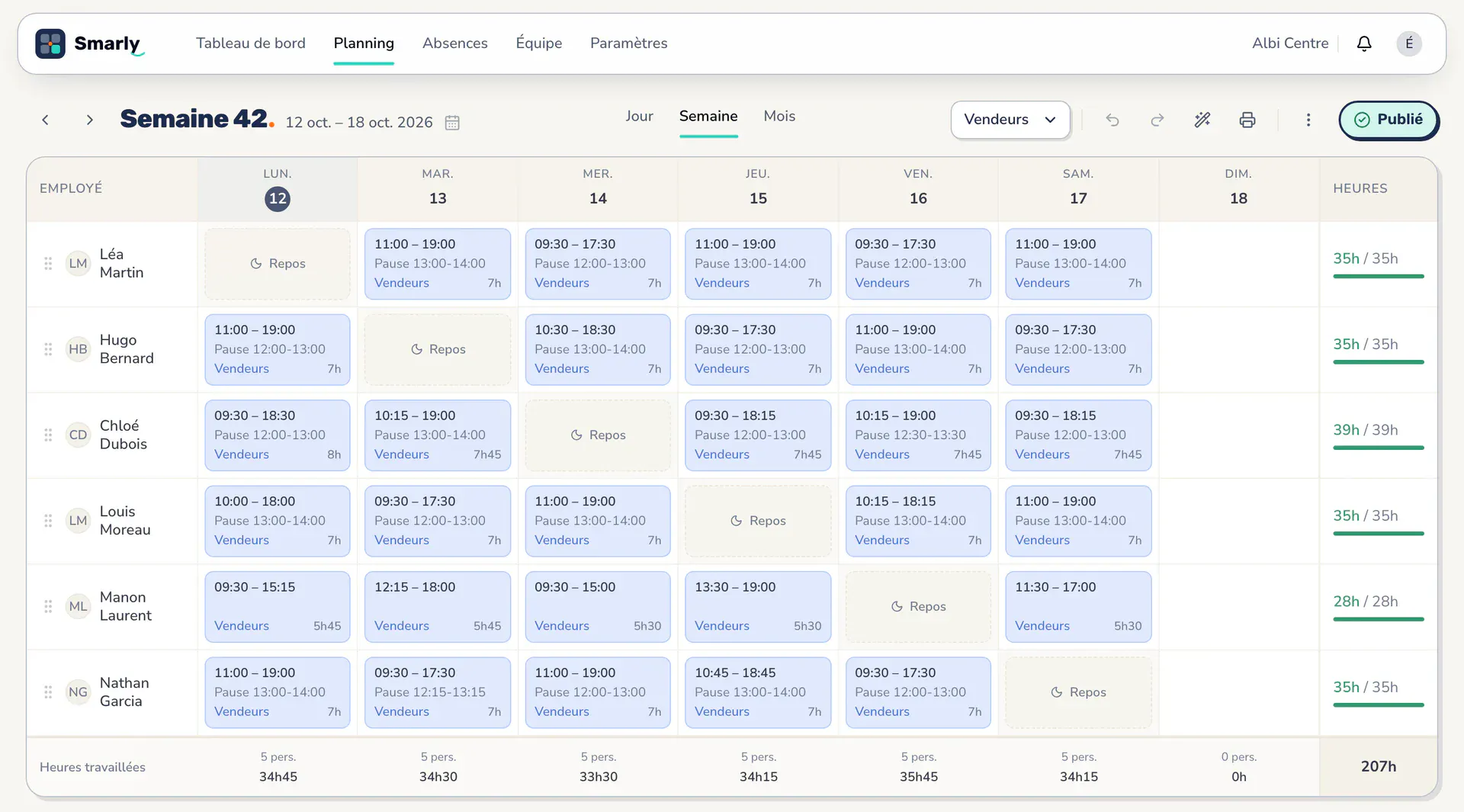Open Chloé Dubois Monday 09:30–18:30 shift
Screen dimensions: 1464x812
click(278, 435)
